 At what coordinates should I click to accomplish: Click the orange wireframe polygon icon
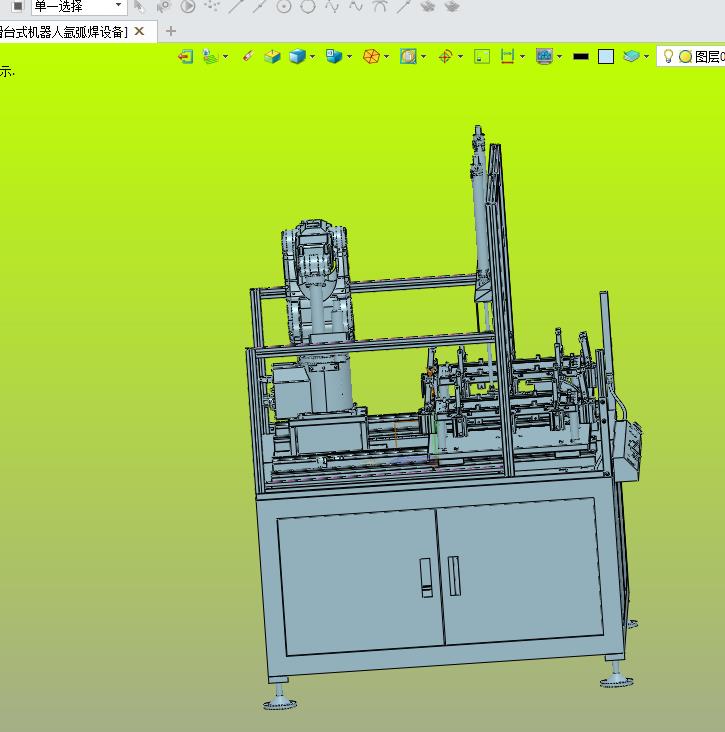[372, 57]
